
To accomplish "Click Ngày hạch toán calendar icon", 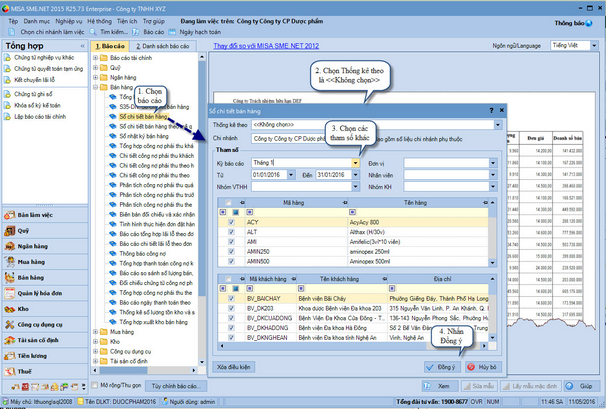I will 172,32.
